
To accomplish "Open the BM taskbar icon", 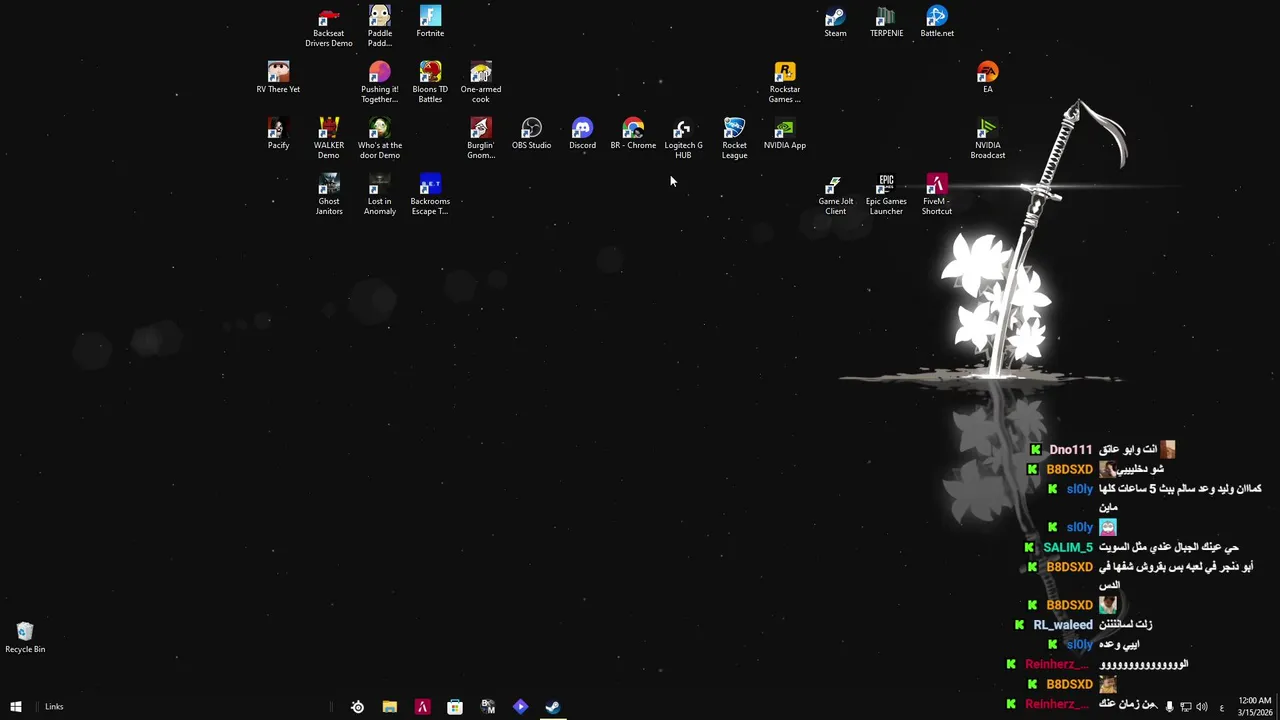I will click(488, 707).
